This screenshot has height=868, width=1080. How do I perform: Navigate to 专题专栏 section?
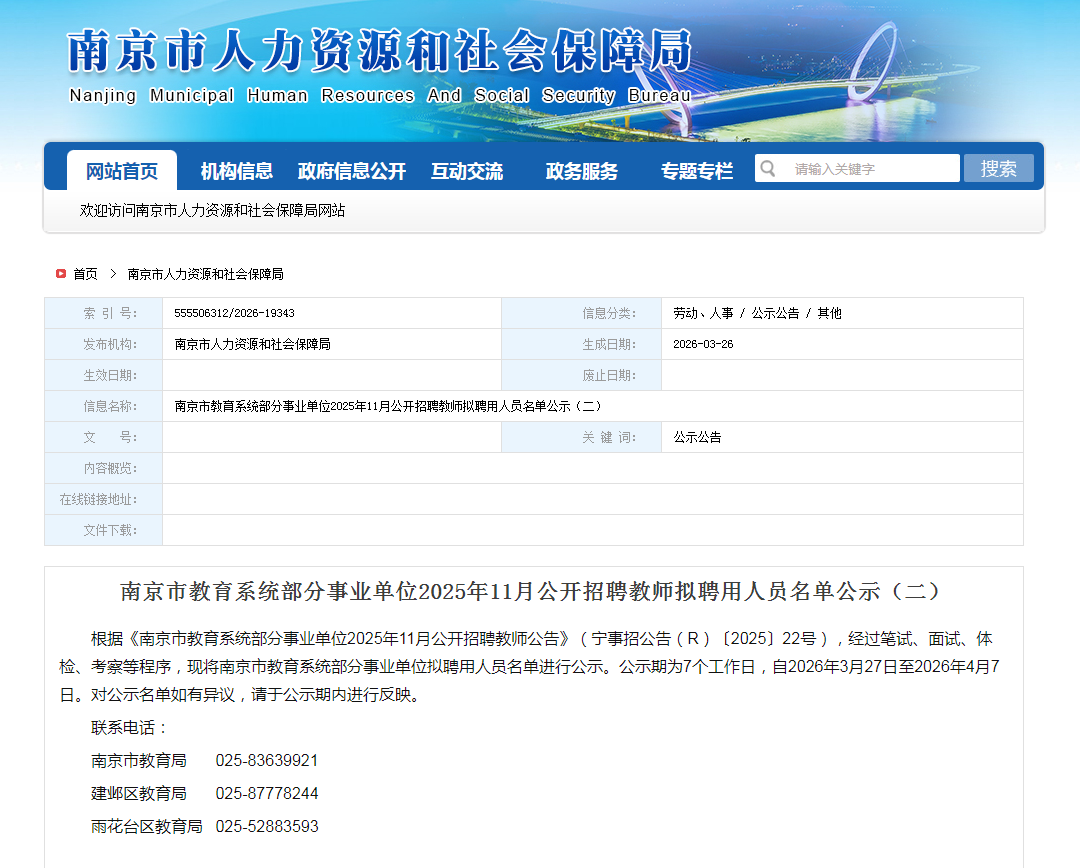point(697,171)
